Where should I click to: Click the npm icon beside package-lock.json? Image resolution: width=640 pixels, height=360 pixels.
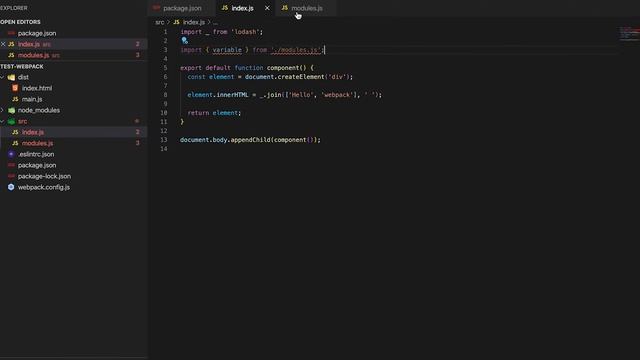click(11, 176)
